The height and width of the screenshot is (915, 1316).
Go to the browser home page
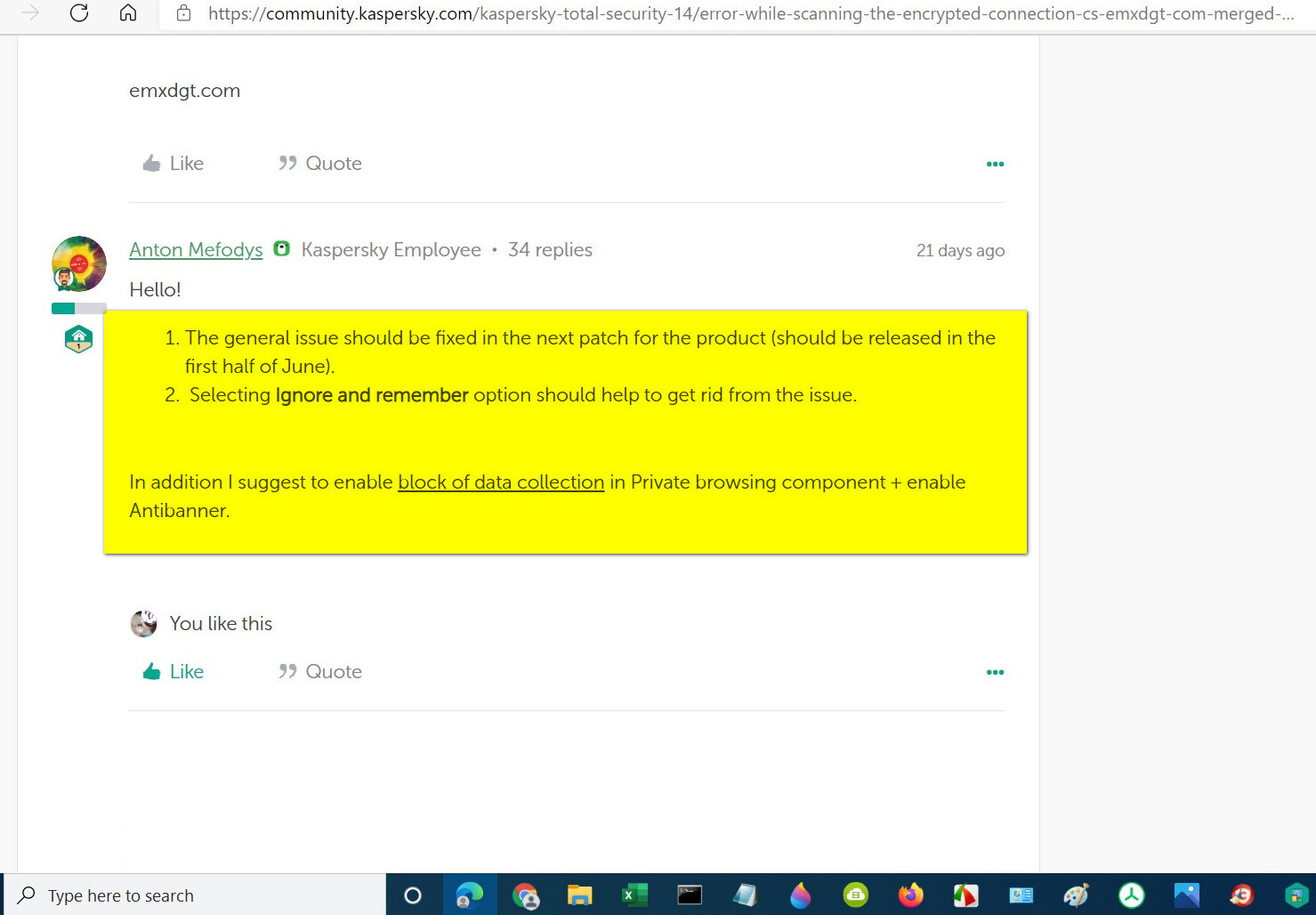[128, 13]
